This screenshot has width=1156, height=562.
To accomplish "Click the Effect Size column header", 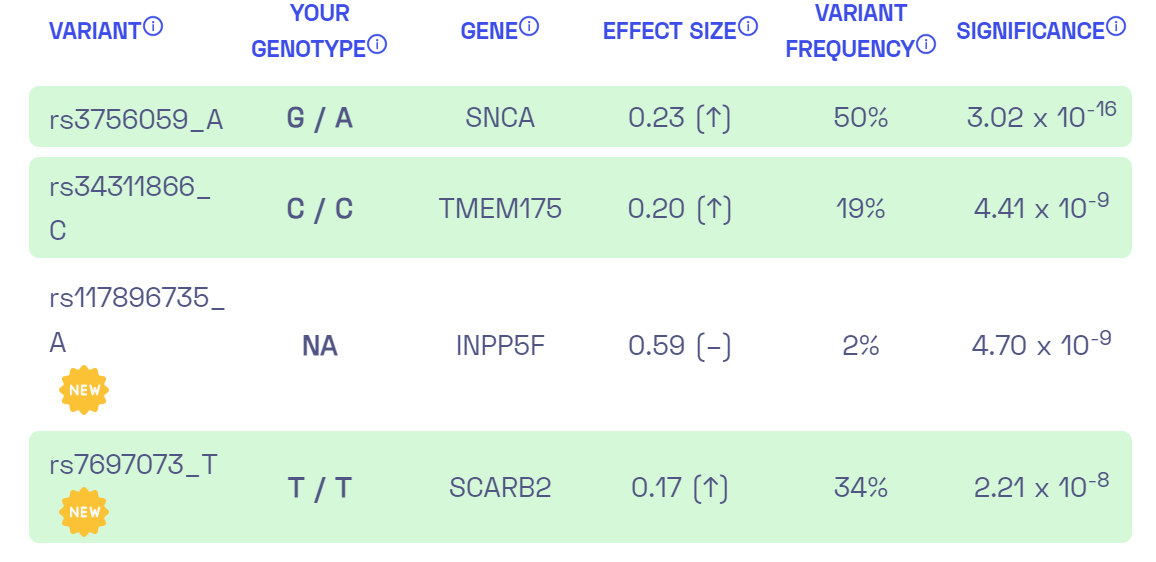I will [x=669, y=31].
